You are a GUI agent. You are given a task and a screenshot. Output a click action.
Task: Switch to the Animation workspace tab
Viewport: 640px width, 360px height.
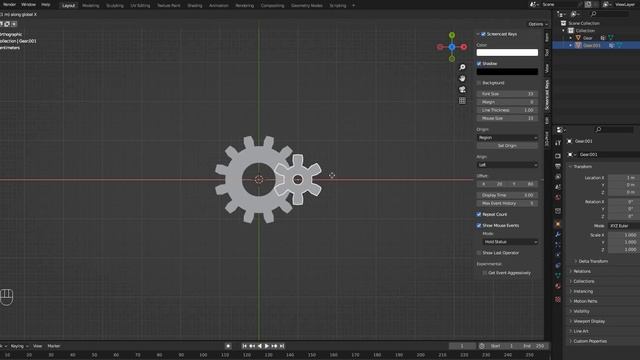click(x=219, y=6)
